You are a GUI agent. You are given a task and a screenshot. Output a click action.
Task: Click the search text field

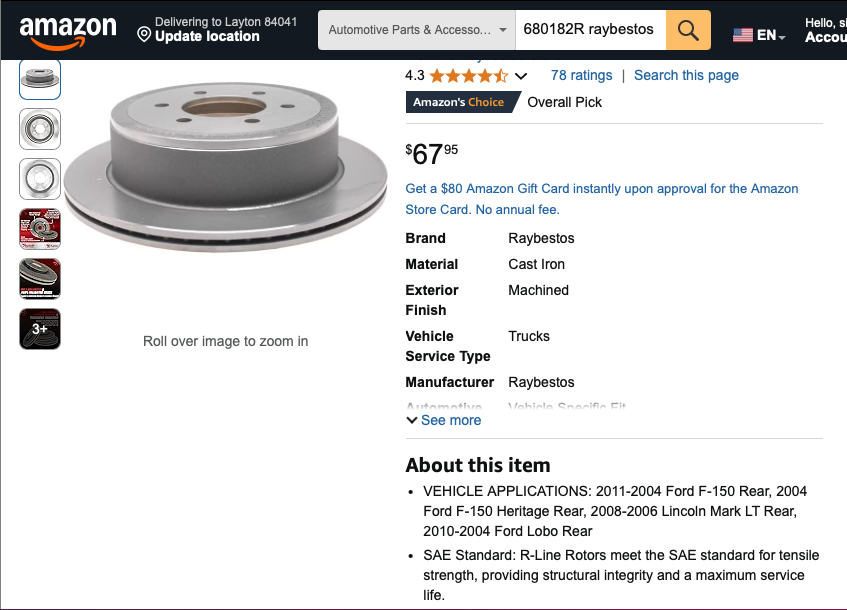coord(590,30)
